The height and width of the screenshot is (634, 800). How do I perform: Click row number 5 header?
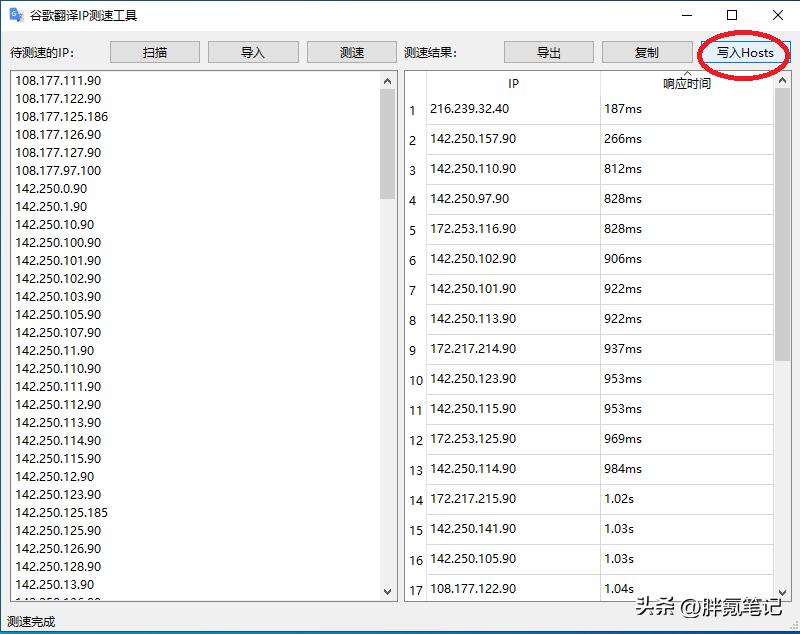(x=413, y=231)
